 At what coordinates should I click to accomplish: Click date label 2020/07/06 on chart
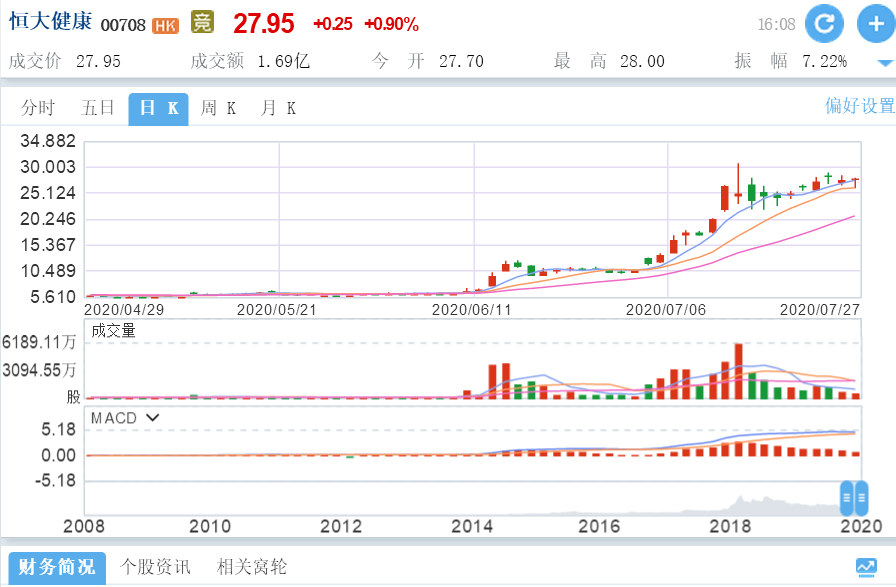[666, 310]
